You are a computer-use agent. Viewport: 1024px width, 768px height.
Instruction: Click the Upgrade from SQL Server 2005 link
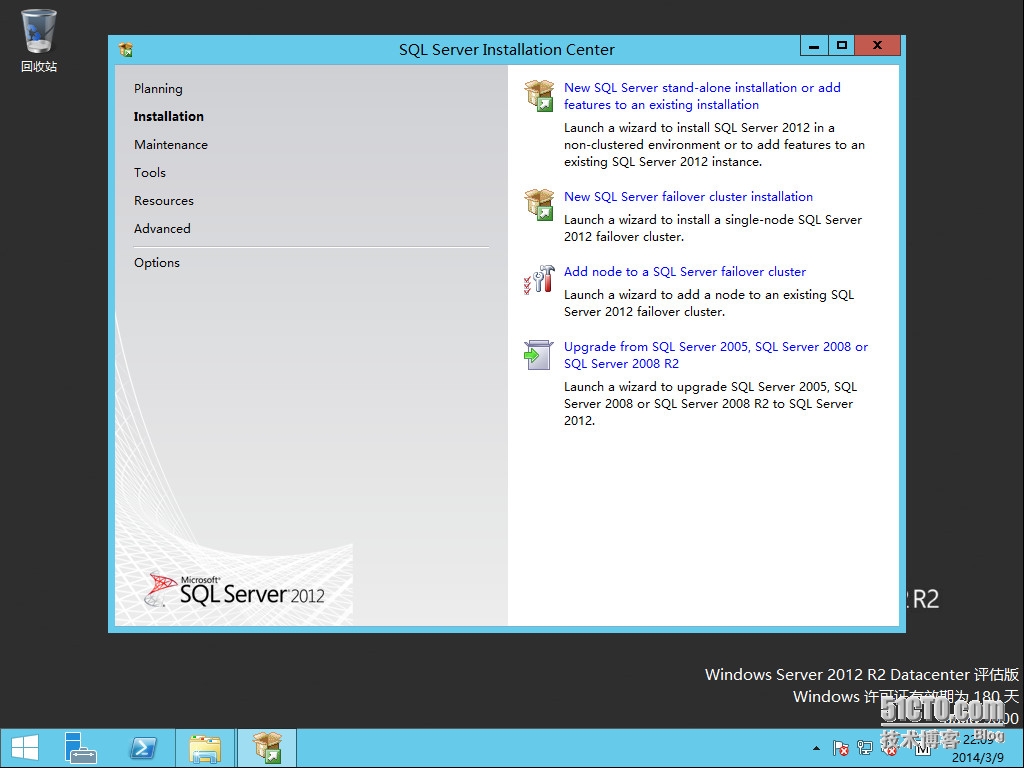[x=716, y=355]
